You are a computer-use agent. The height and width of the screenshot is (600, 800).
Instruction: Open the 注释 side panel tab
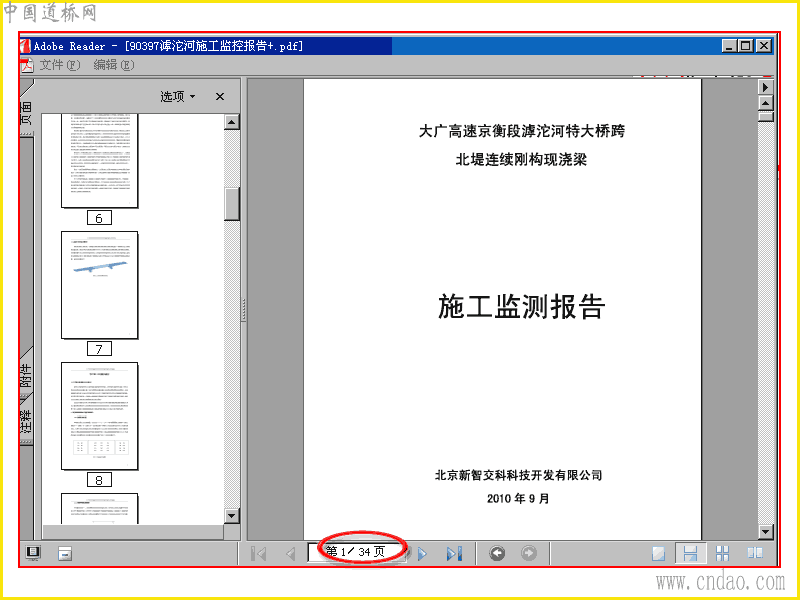coord(27,421)
